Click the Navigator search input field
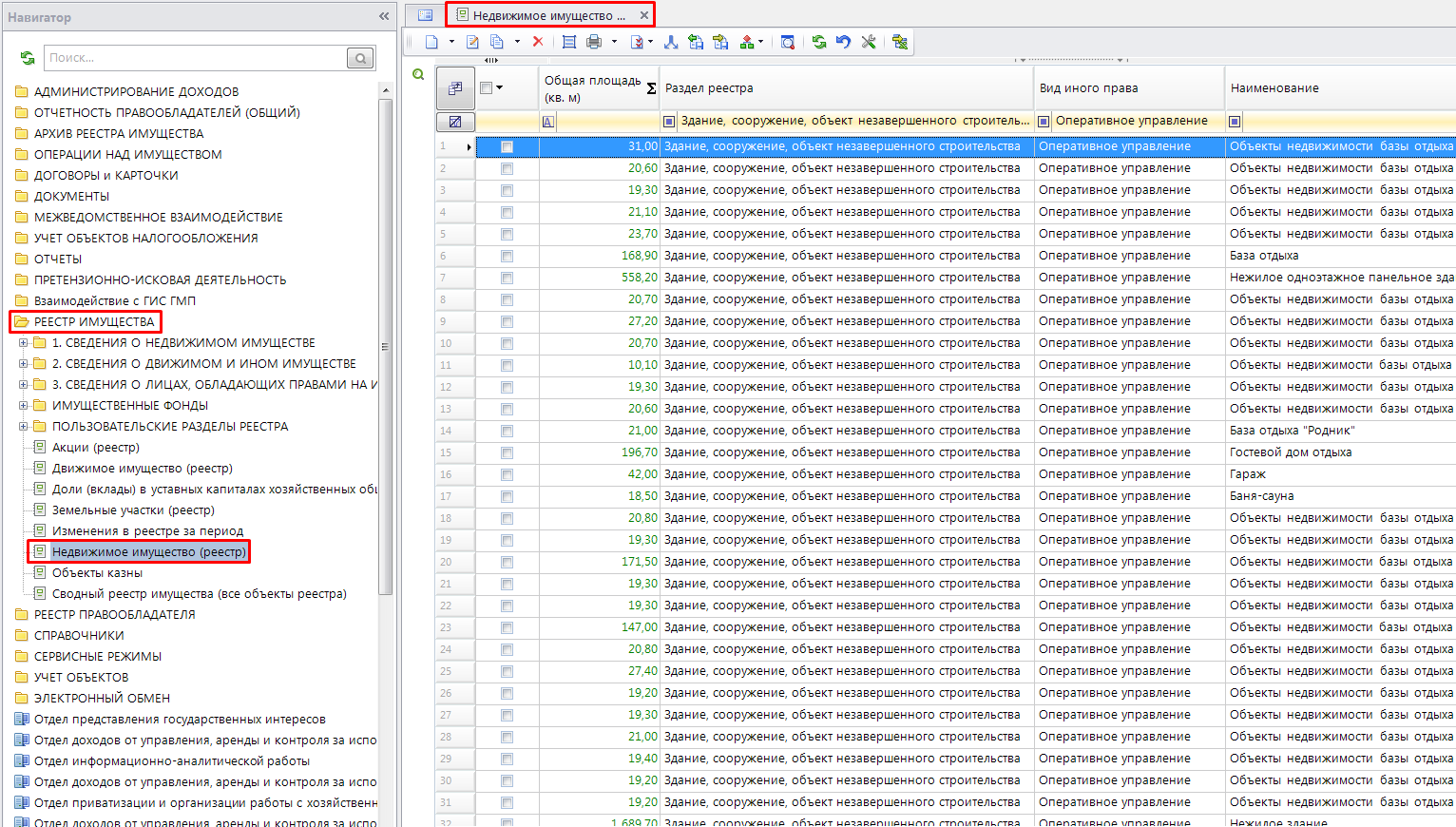The width and height of the screenshot is (1456, 827). pos(196,58)
